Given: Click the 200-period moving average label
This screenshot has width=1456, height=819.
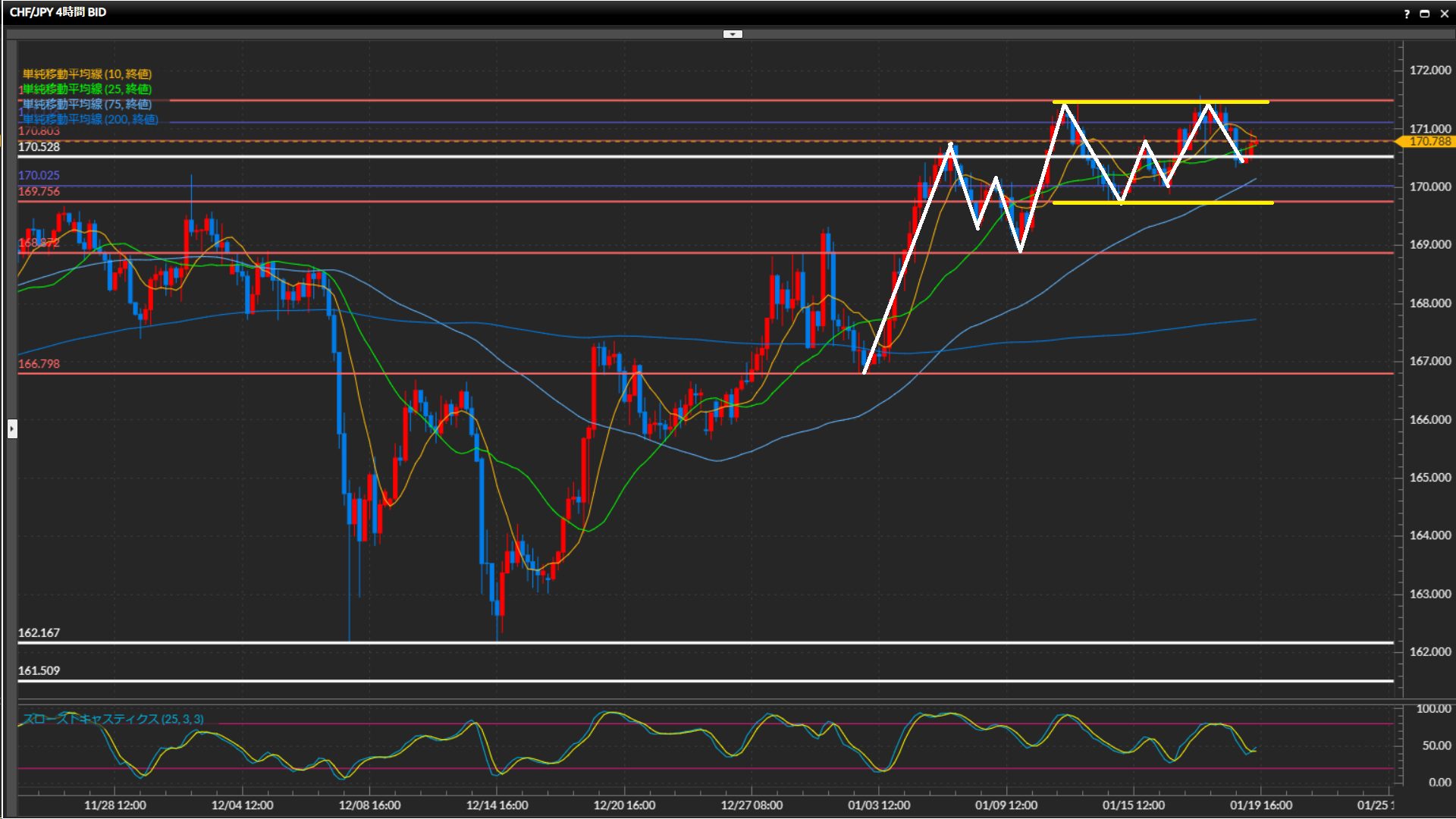Looking at the screenshot, I should coord(90,119).
